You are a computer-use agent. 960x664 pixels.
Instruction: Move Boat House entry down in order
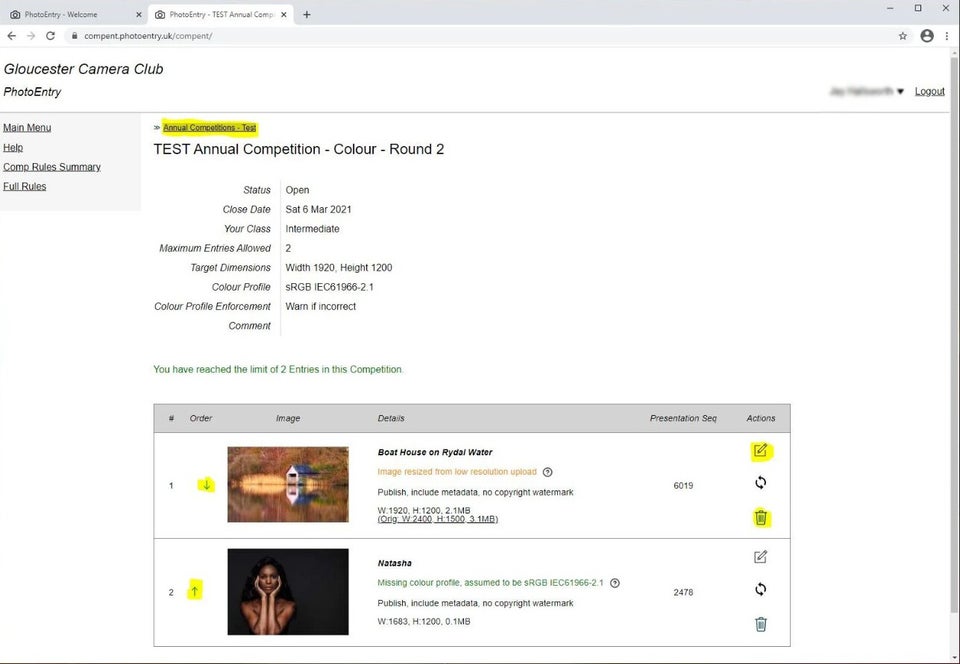tap(207, 485)
